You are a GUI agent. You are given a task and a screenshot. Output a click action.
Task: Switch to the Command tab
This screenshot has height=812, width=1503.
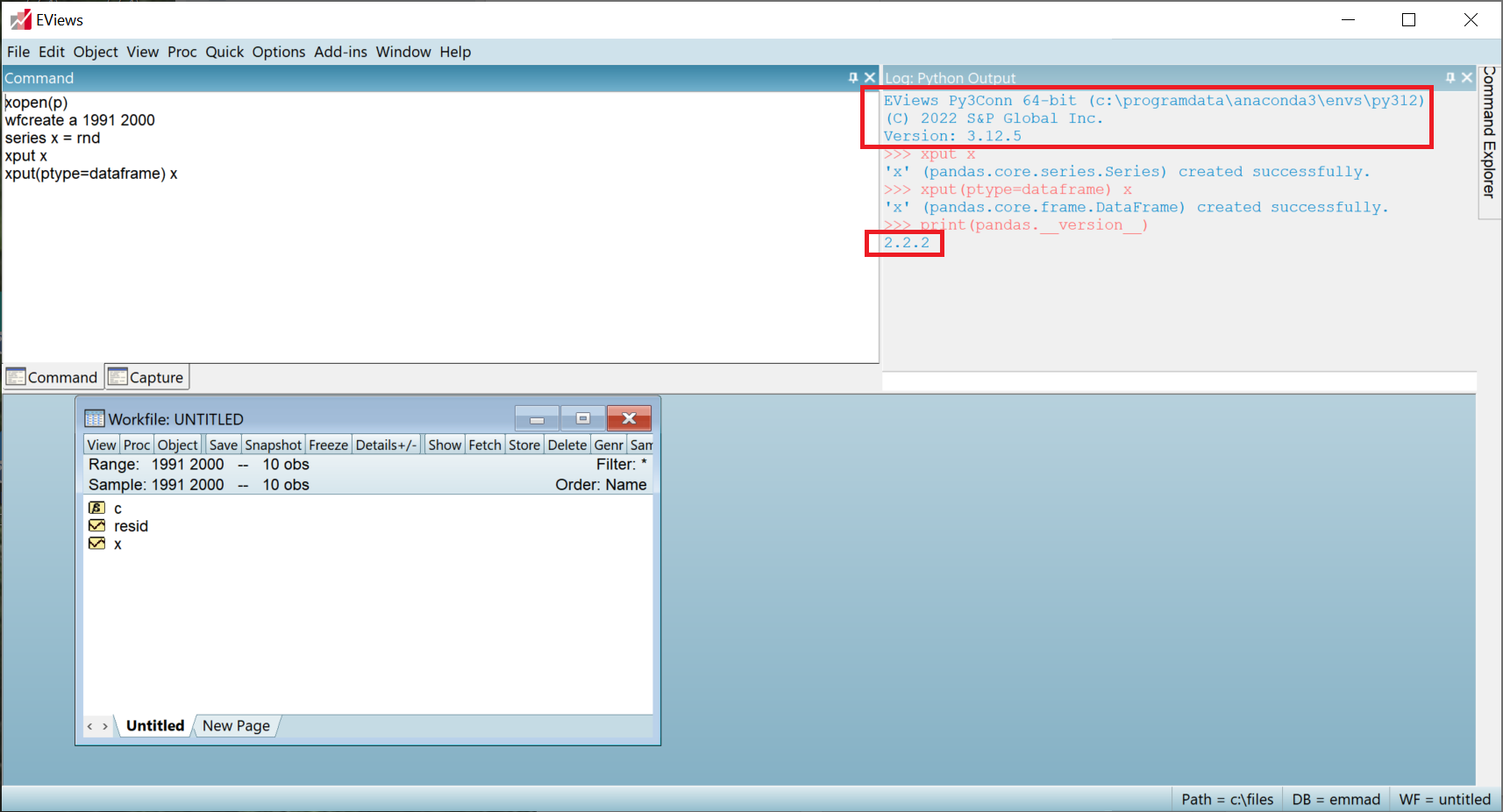(53, 377)
